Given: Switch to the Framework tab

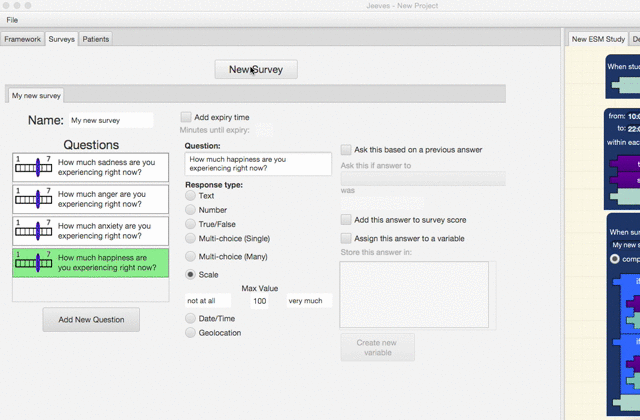Looking at the screenshot, I should pyautogui.click(x=22, y=39).
